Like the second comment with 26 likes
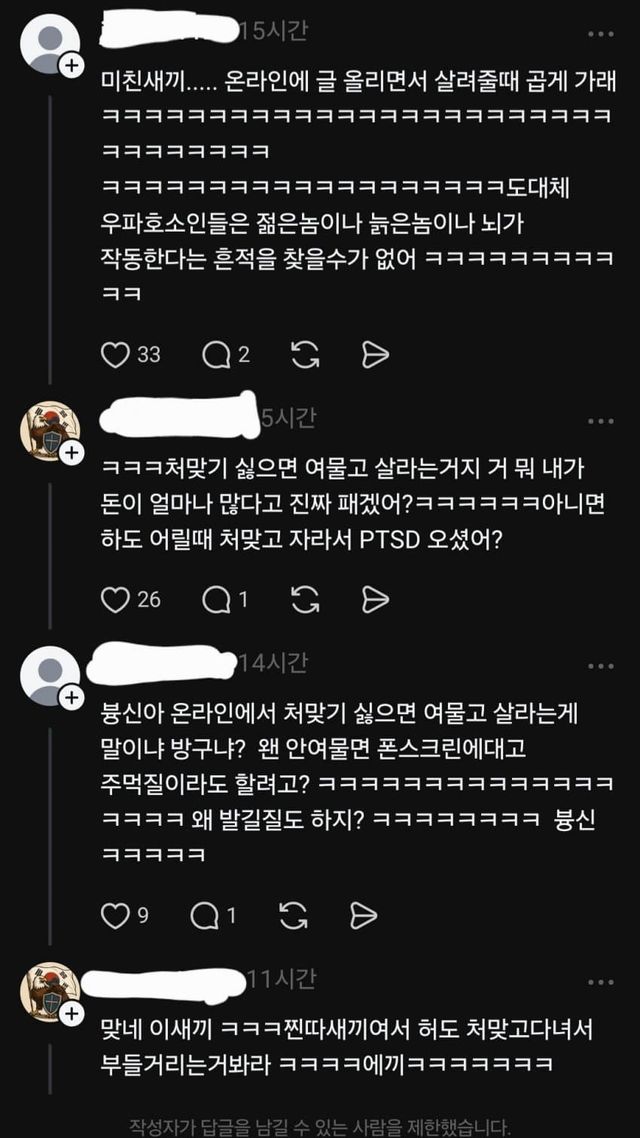640x1138 pixels. coord(115,599)
